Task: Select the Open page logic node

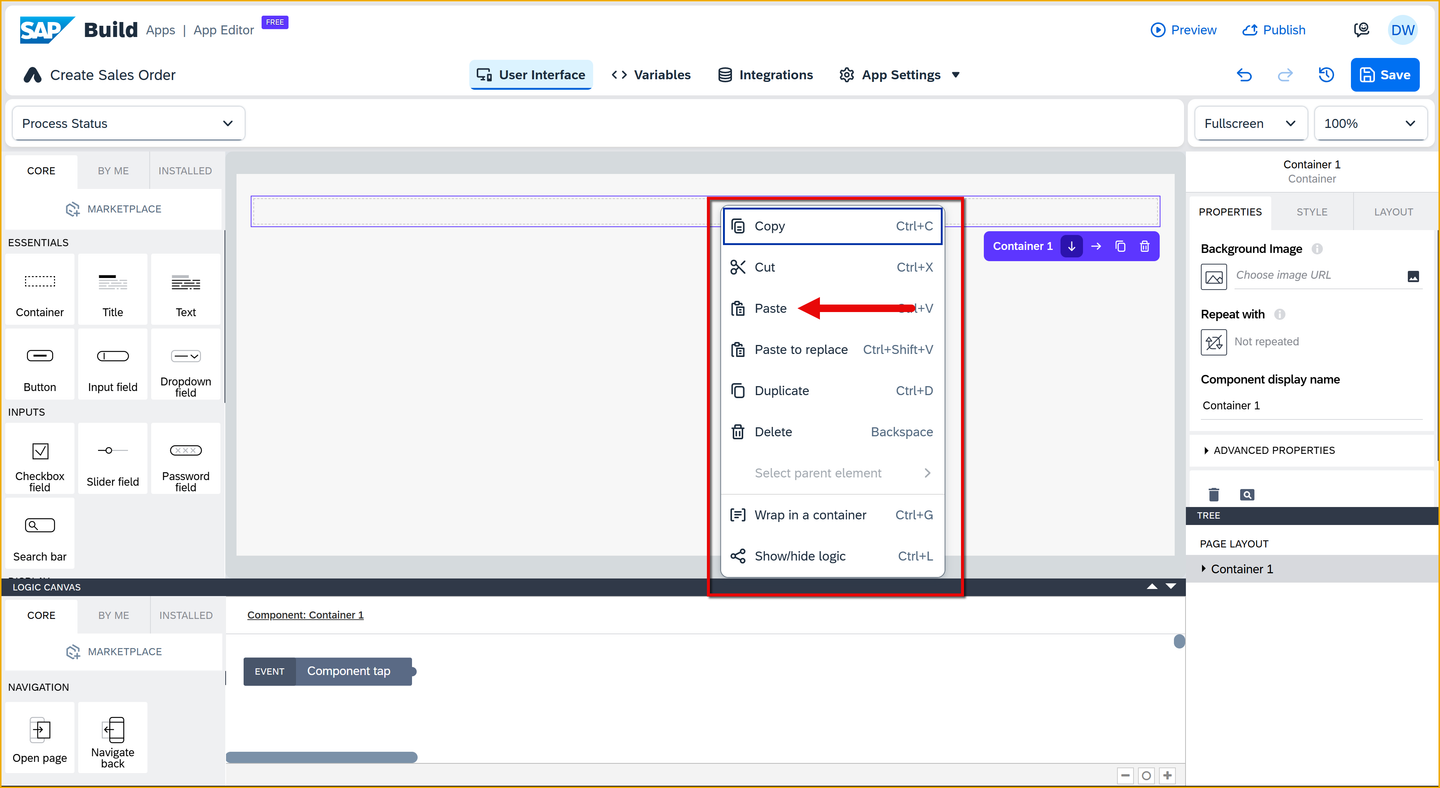Action: click(40, 737)
